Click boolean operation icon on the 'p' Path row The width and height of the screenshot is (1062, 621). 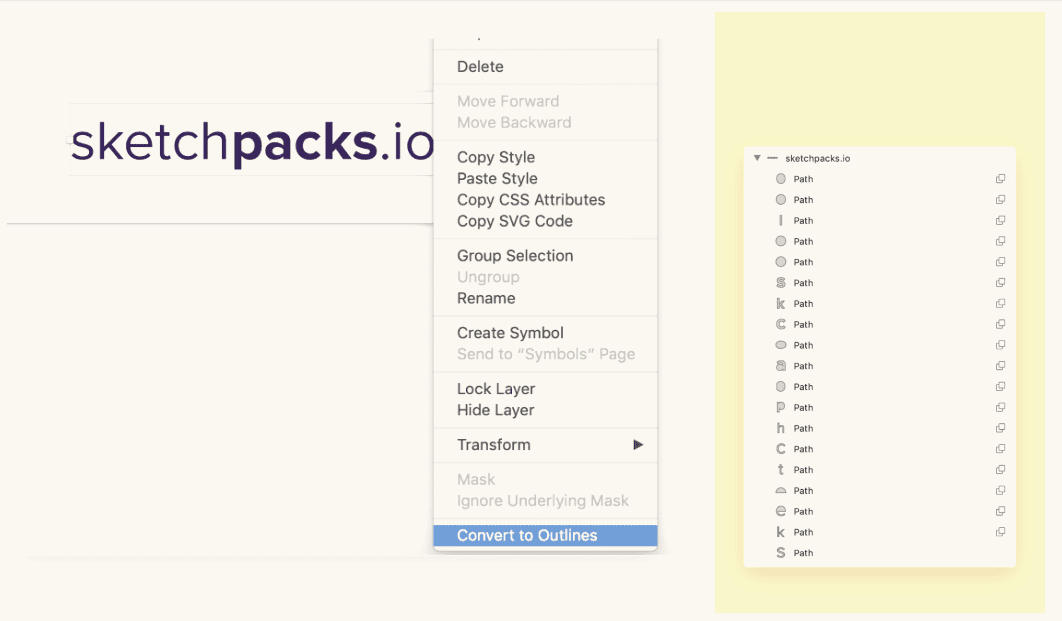1000,407
